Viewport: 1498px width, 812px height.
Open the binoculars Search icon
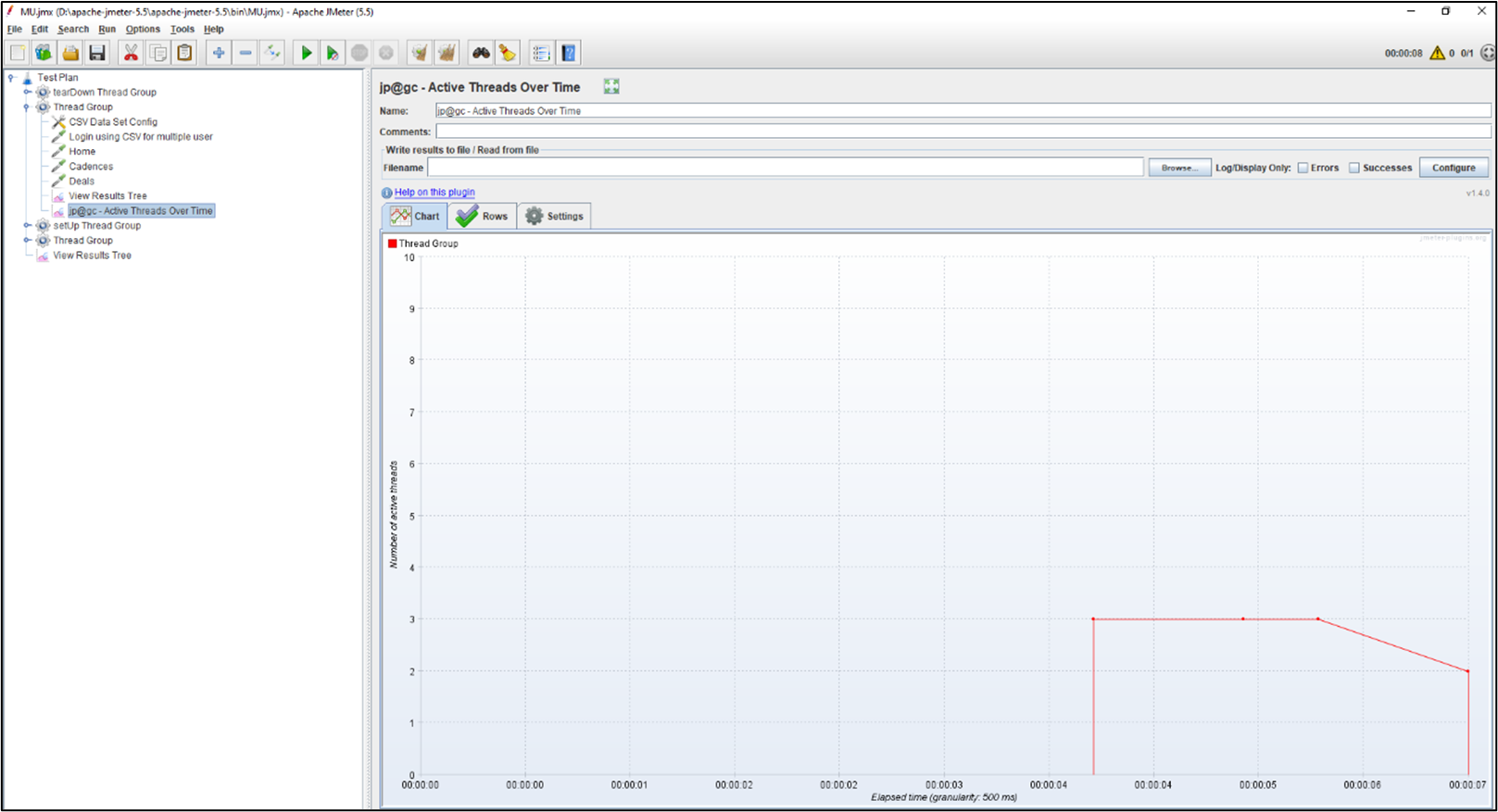pyautogui.click(x=480, y=54)
